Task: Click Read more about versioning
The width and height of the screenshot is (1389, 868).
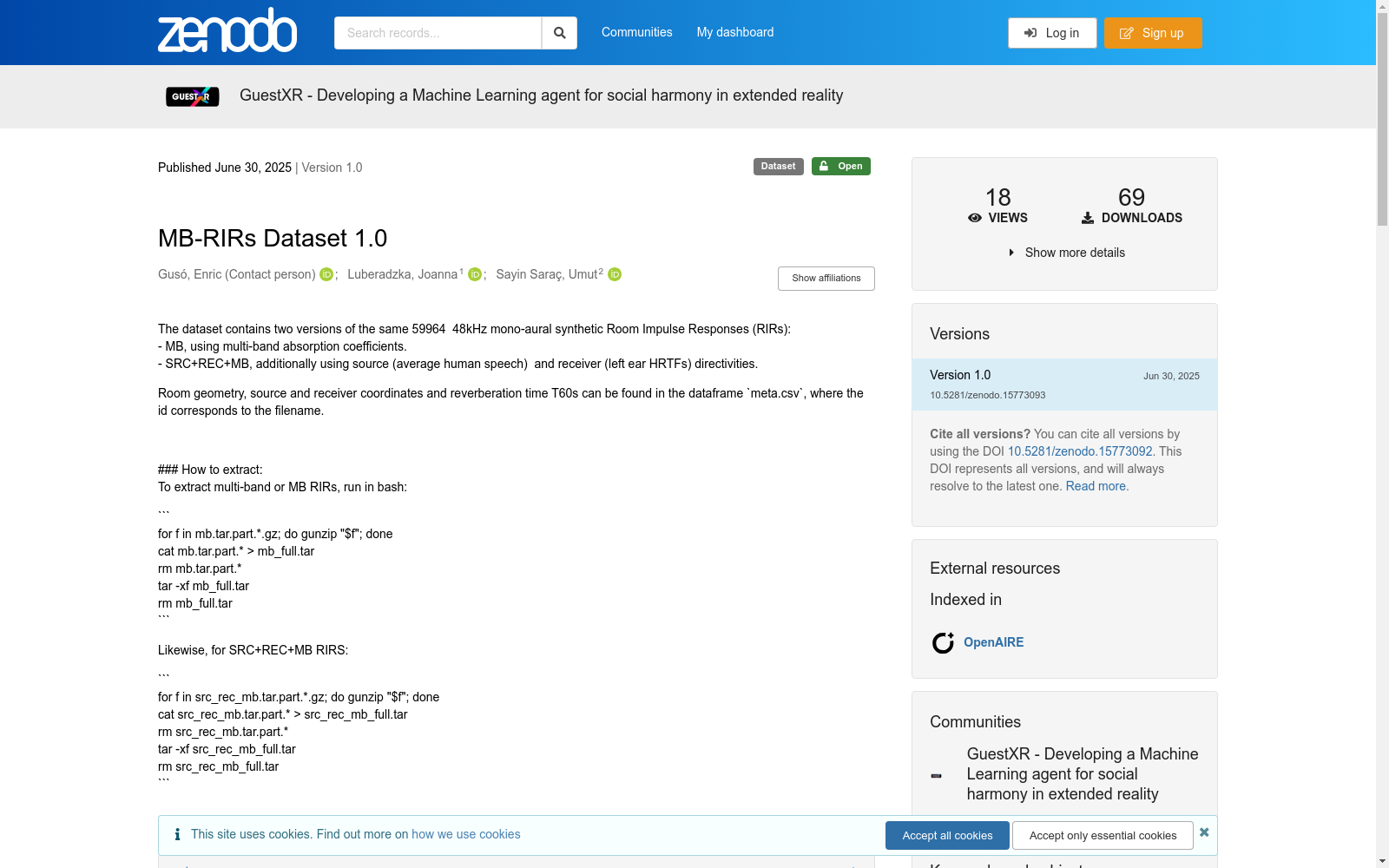Action: tap(1096, 486)
